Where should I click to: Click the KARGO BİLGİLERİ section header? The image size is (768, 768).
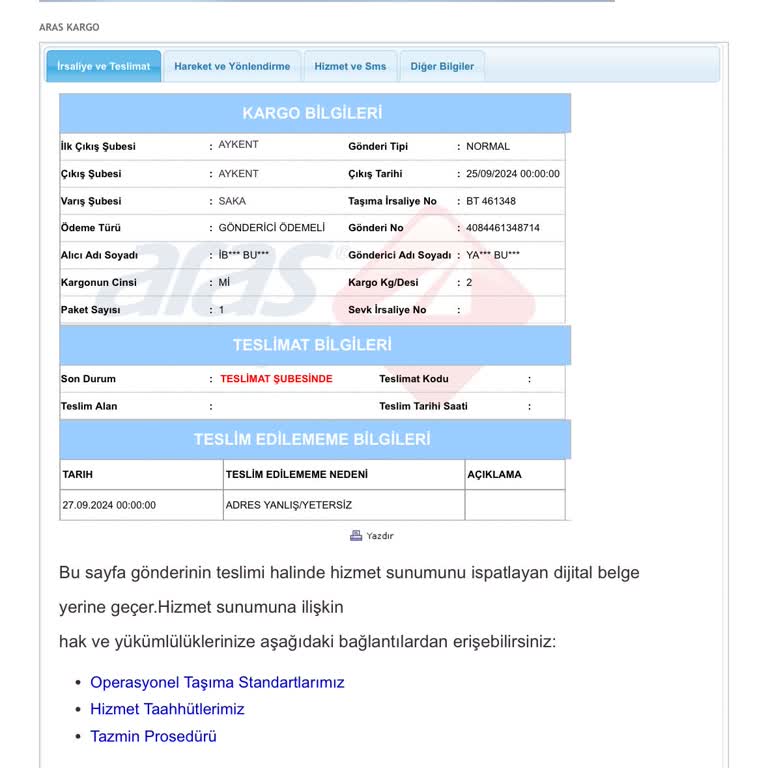(x=315, y=113)
